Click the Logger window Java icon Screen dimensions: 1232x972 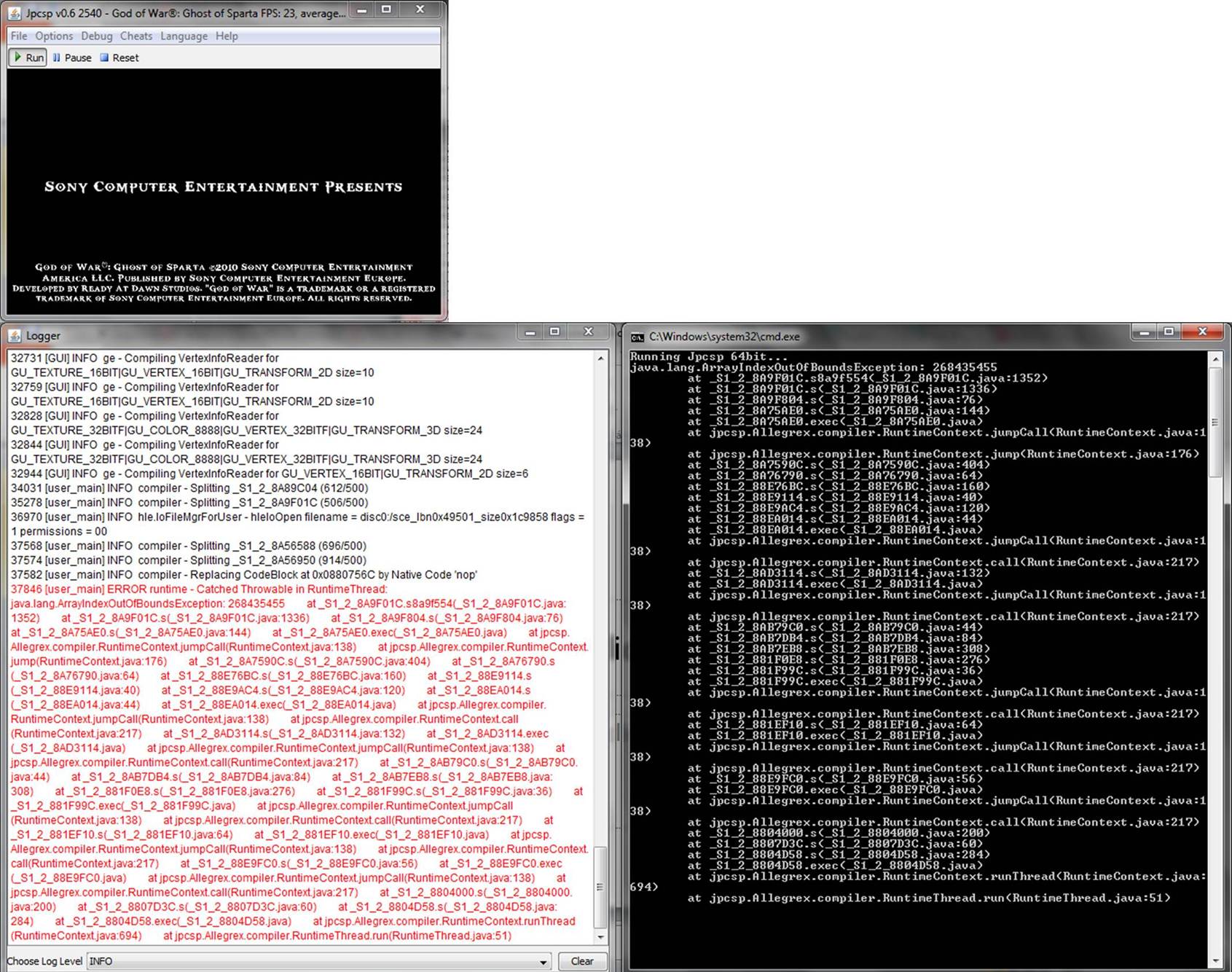click(x=15, y=336)
